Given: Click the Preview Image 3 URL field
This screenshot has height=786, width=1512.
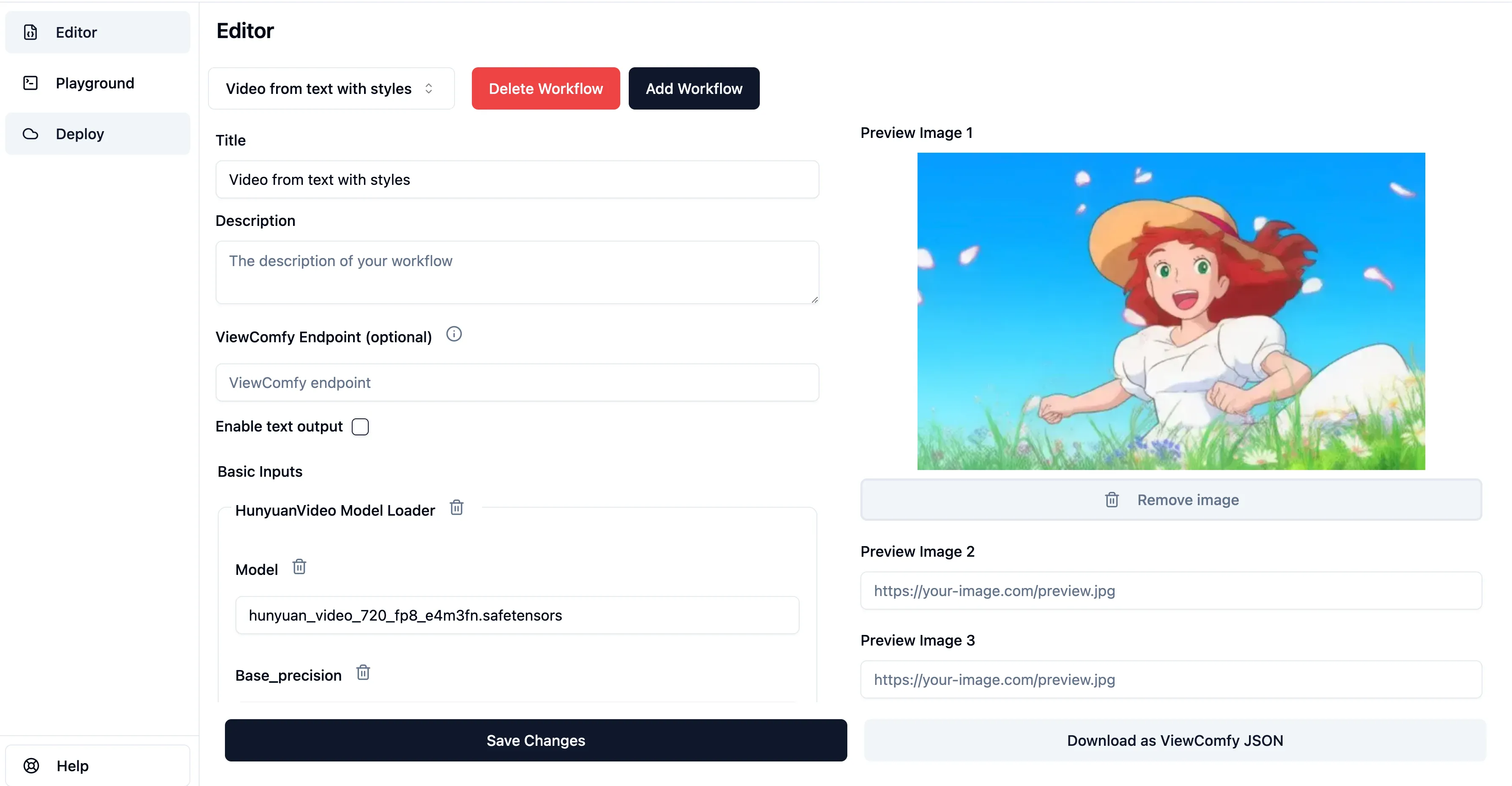Looking at the screenshot, I should pyautogui.click(x=1171, y=680).
